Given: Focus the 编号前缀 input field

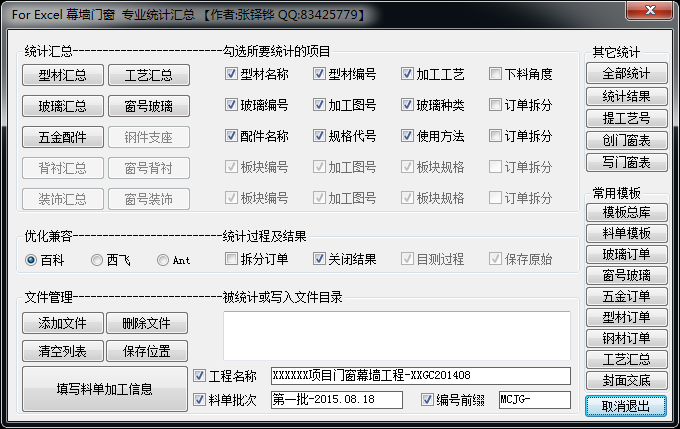Looking at the screenshot, I should (533, 400).
